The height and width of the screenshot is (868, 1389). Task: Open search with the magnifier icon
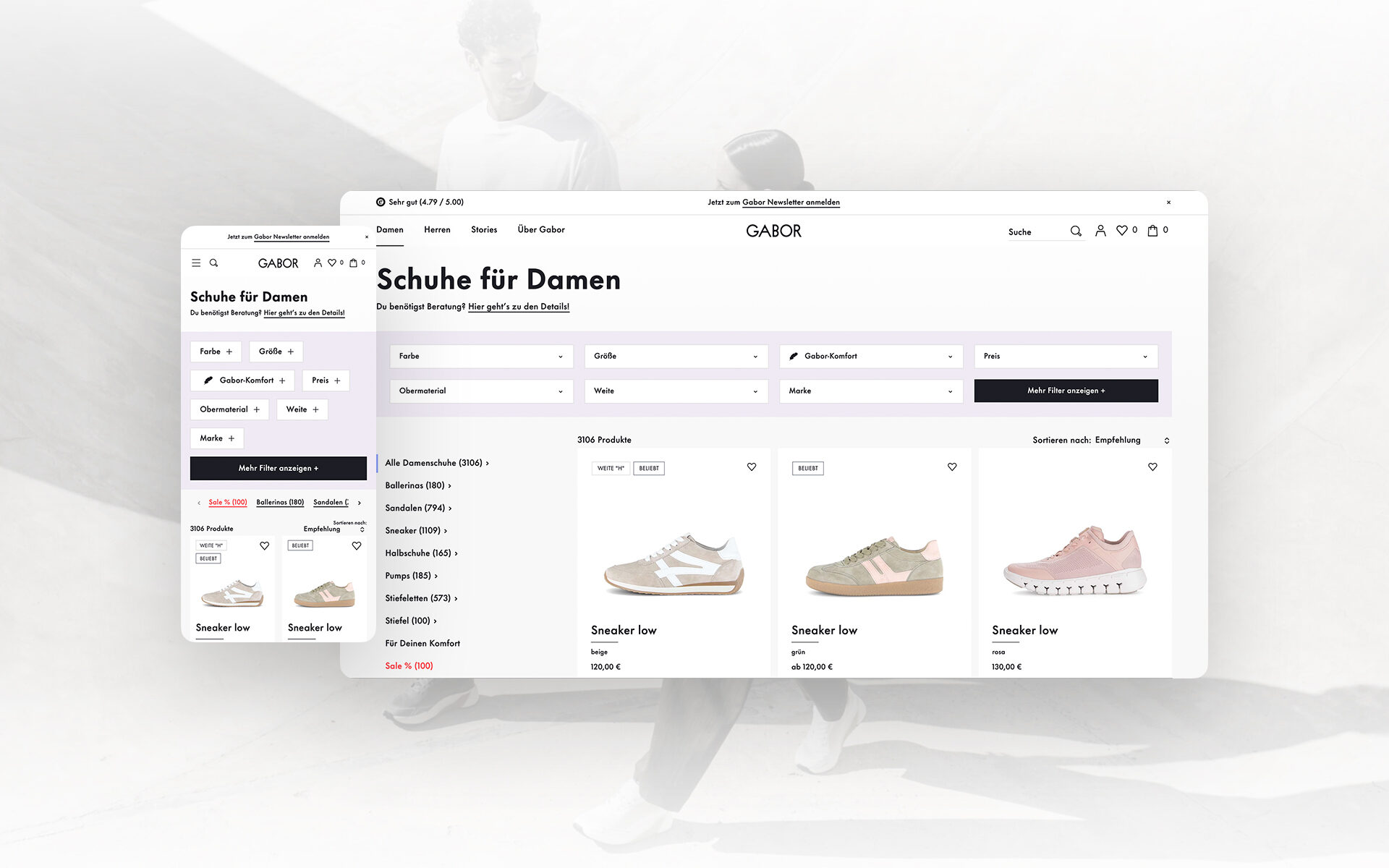tap(1076, 230)
